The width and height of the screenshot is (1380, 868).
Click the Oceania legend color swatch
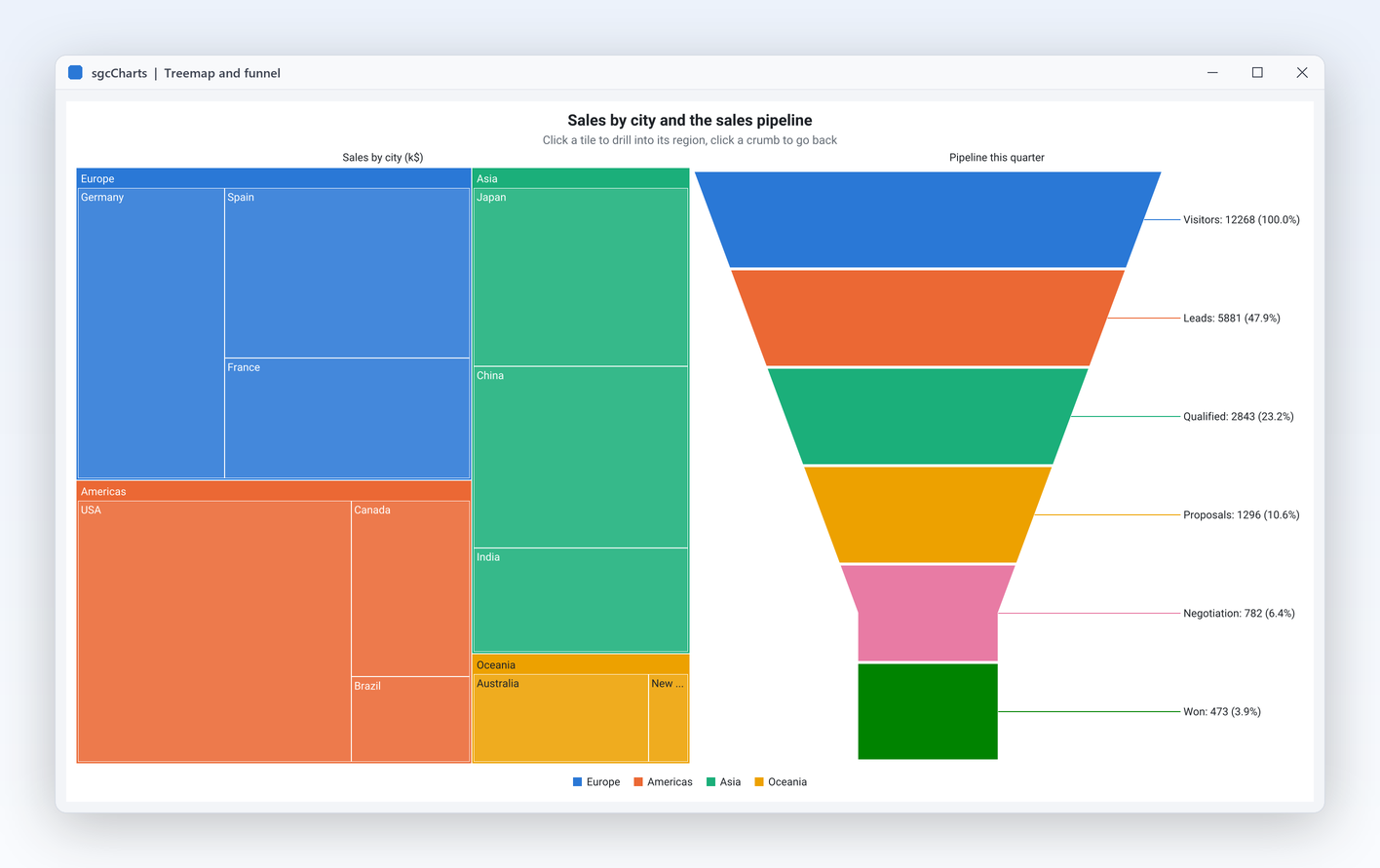pos(759,782)
